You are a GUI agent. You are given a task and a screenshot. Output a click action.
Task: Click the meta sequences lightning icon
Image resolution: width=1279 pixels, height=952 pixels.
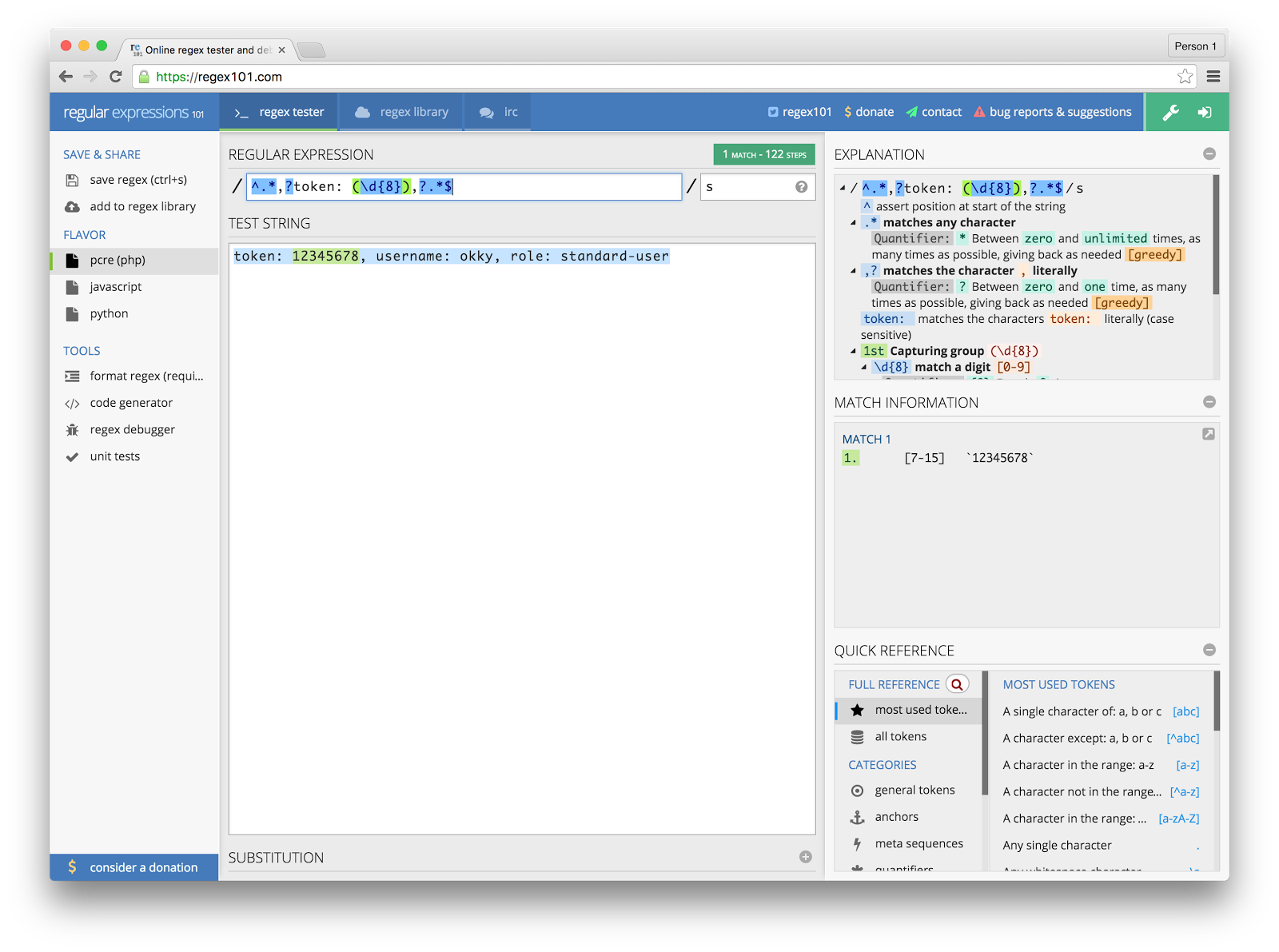tap(857, 844)
